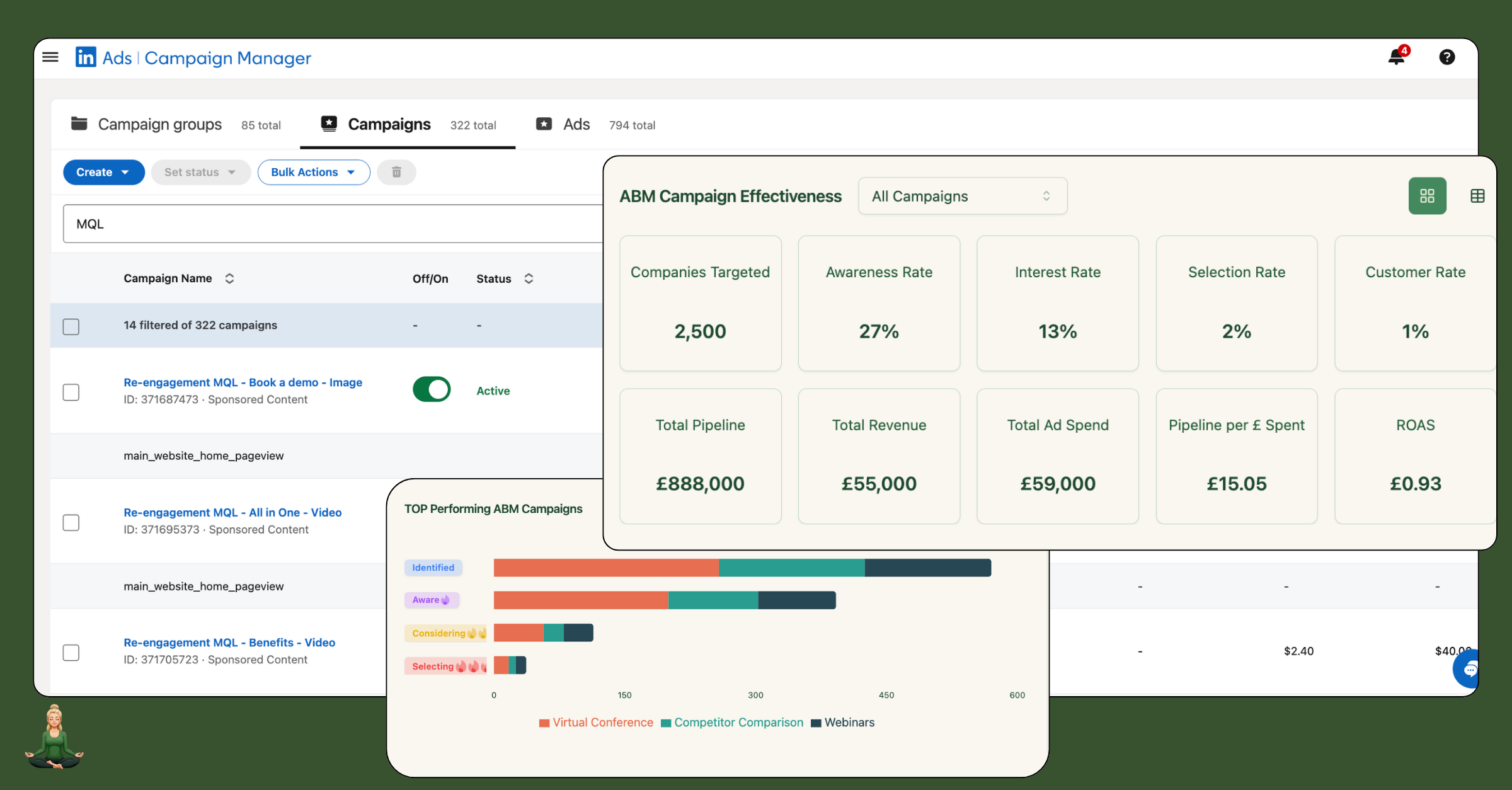1512x790 pixels.
Task: Open the hamburger navigation menu
Action: [50, 57]
